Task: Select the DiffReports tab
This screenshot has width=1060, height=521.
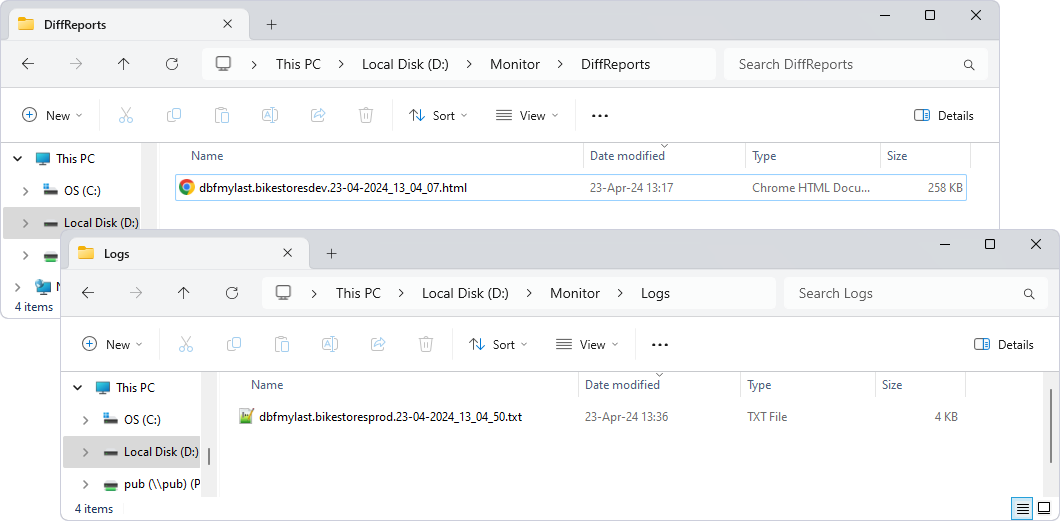Action: pos(126,25)
